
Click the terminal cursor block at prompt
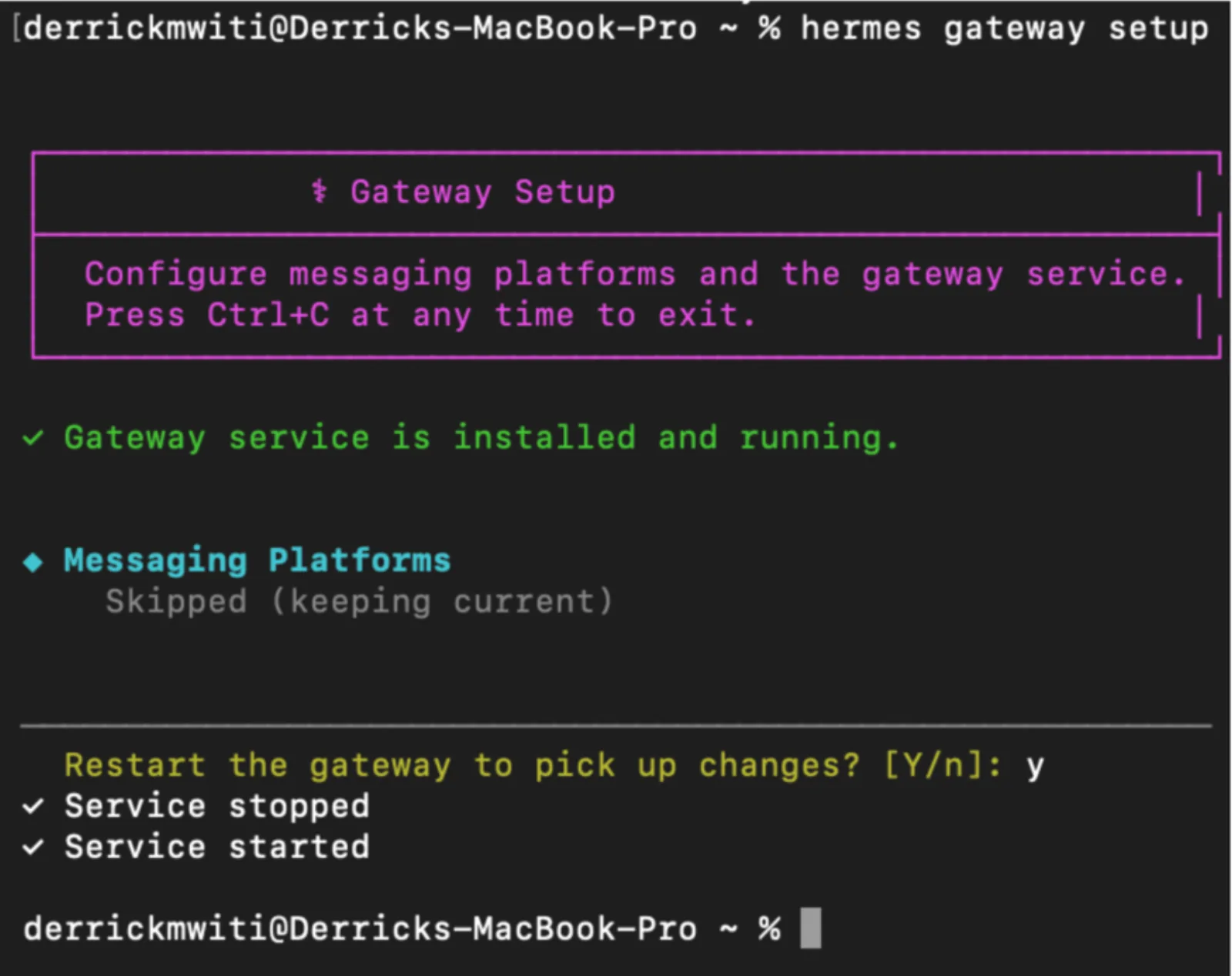point(811,928)
